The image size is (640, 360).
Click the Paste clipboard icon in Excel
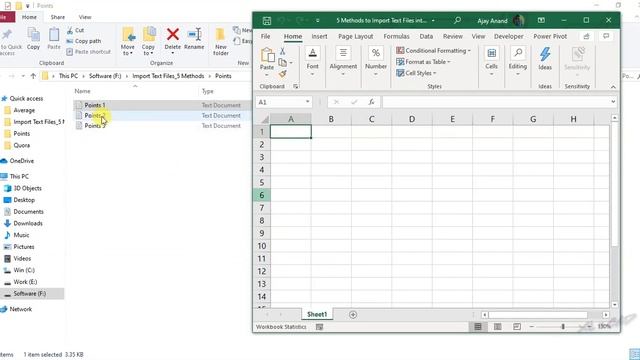(x=267, y=55)
